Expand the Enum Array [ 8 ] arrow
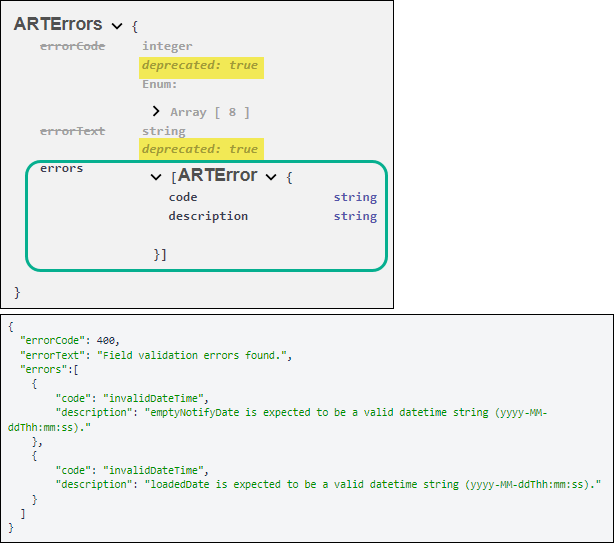 click(x=157, y=111)
